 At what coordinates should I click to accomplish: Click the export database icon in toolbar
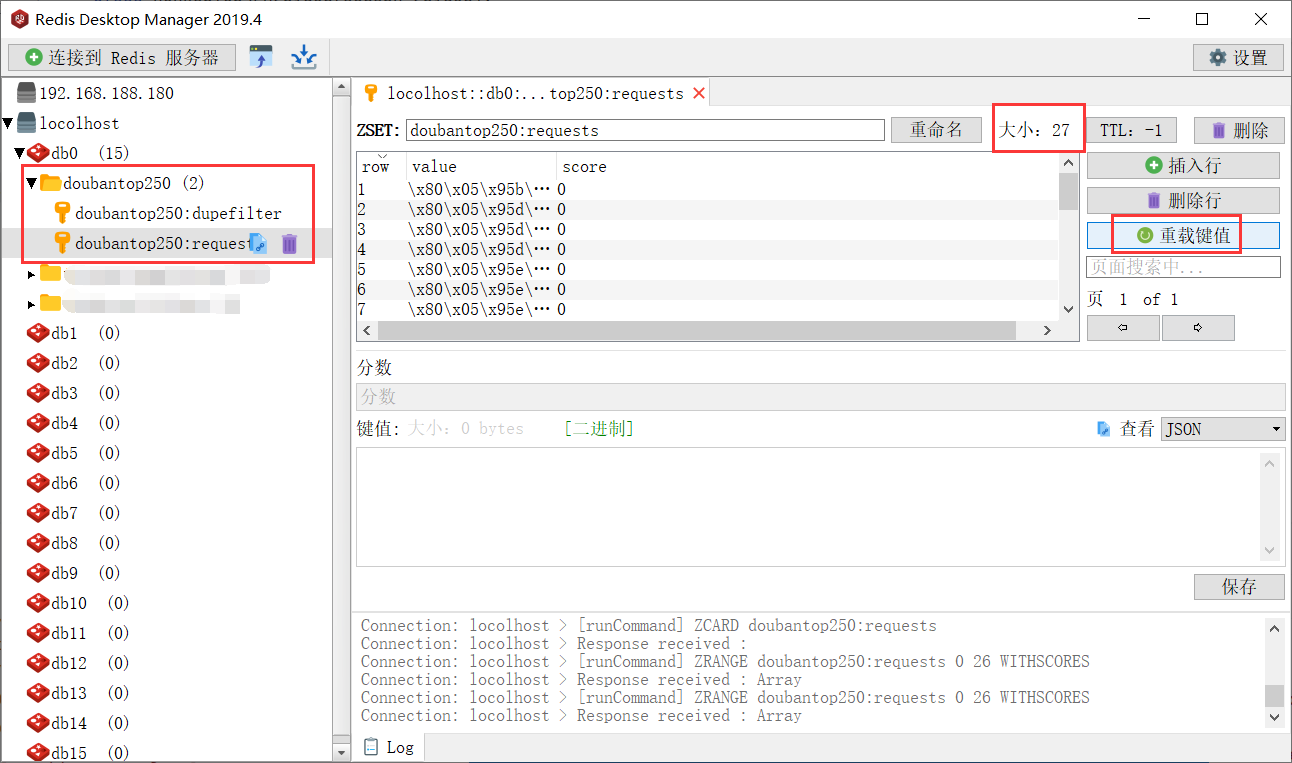(304, 57)
